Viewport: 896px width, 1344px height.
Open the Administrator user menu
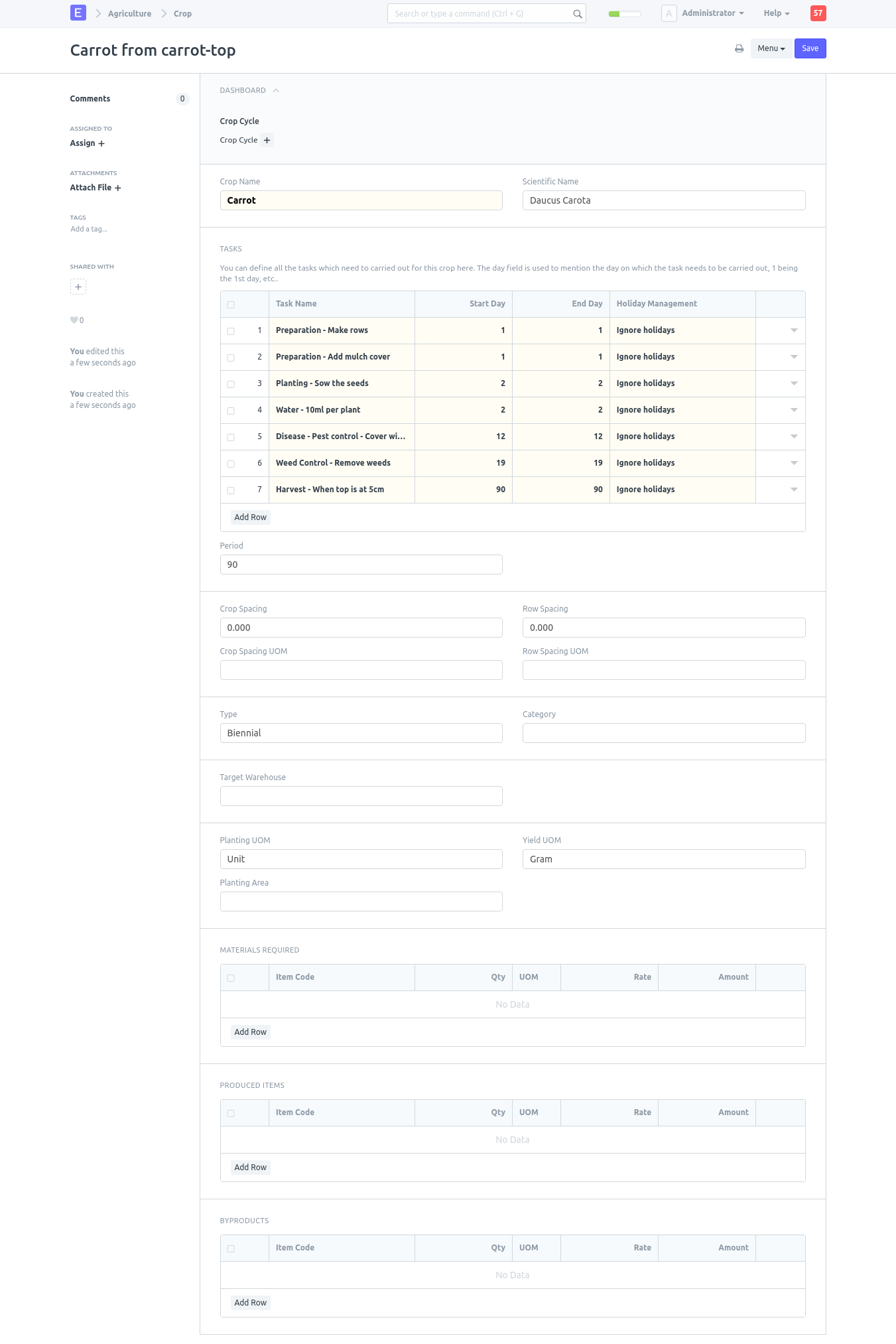[712, 13]
